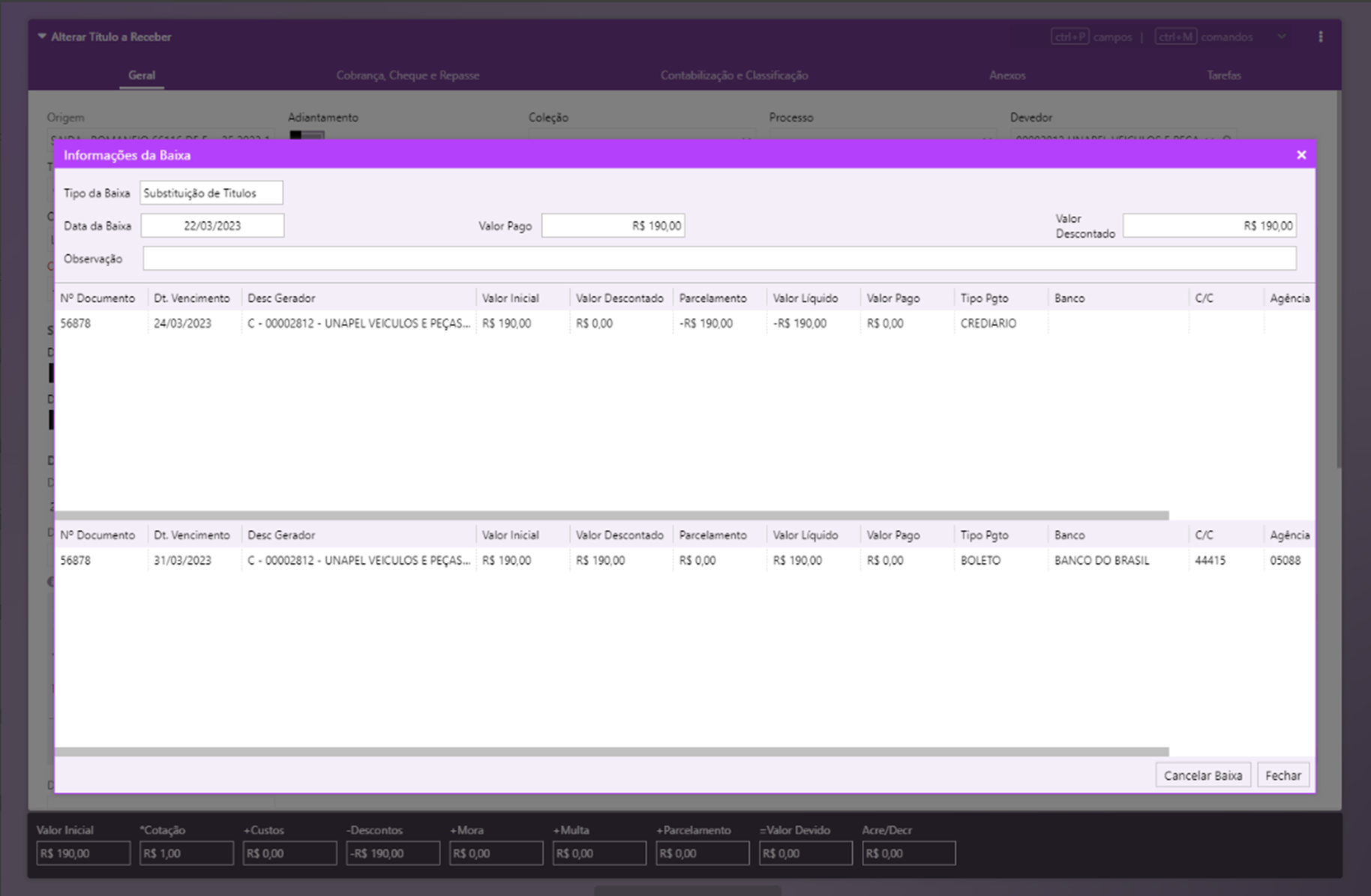Open the Tarefas tab

[1224, 75]
